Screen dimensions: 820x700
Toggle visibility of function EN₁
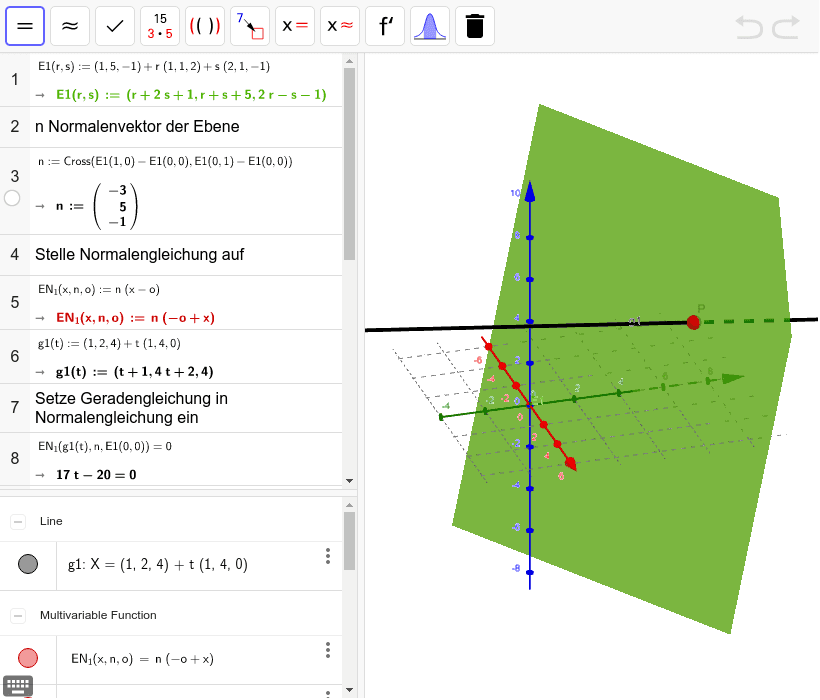(x=28, y=658)
